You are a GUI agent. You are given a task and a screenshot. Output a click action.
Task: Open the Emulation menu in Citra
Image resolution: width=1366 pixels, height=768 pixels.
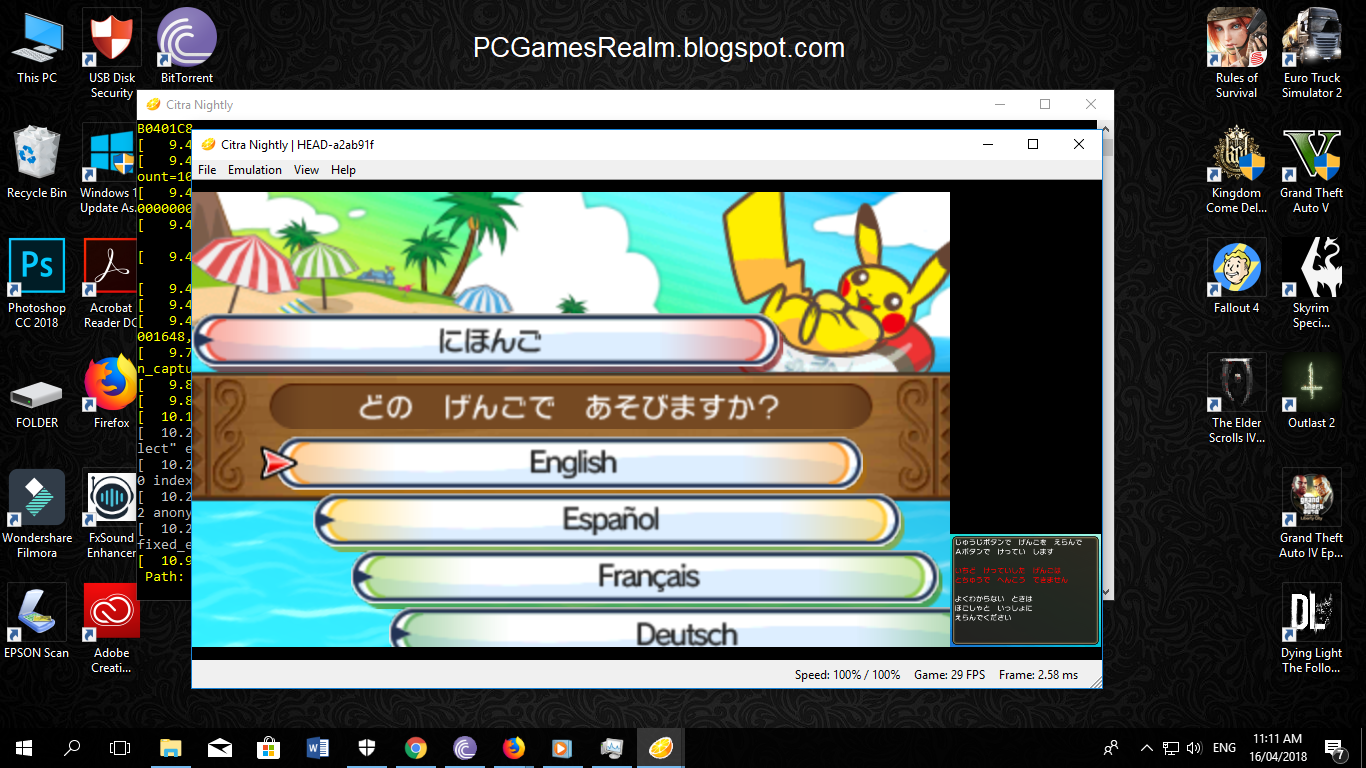point(255,170)
